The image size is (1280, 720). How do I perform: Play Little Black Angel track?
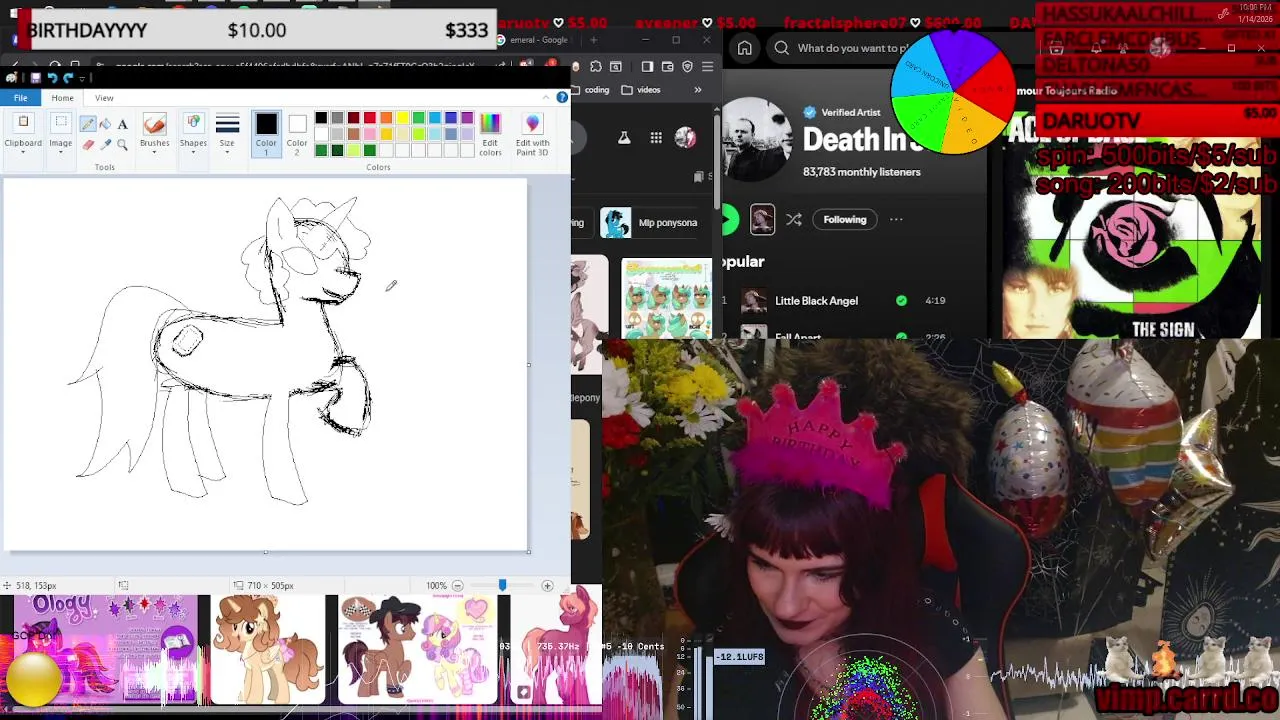point(816,300)
